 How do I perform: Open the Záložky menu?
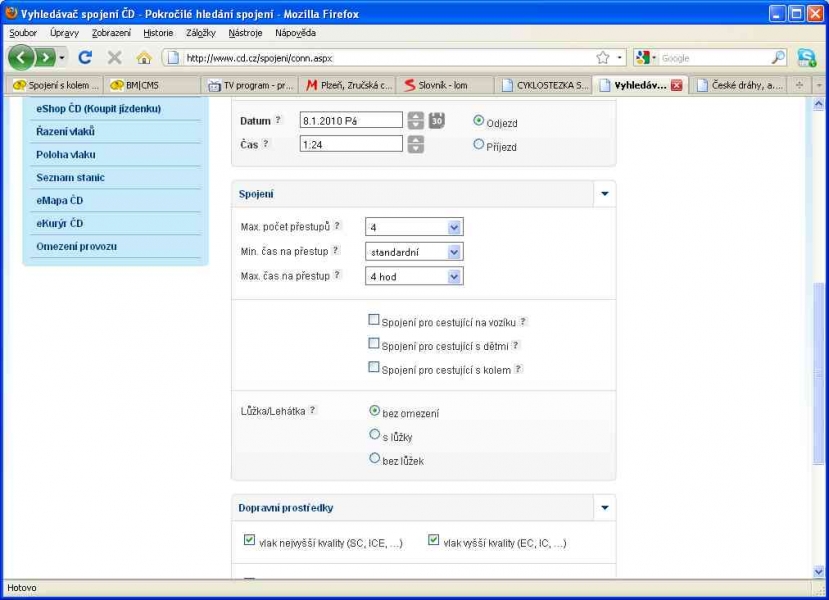tap(200, 33)
